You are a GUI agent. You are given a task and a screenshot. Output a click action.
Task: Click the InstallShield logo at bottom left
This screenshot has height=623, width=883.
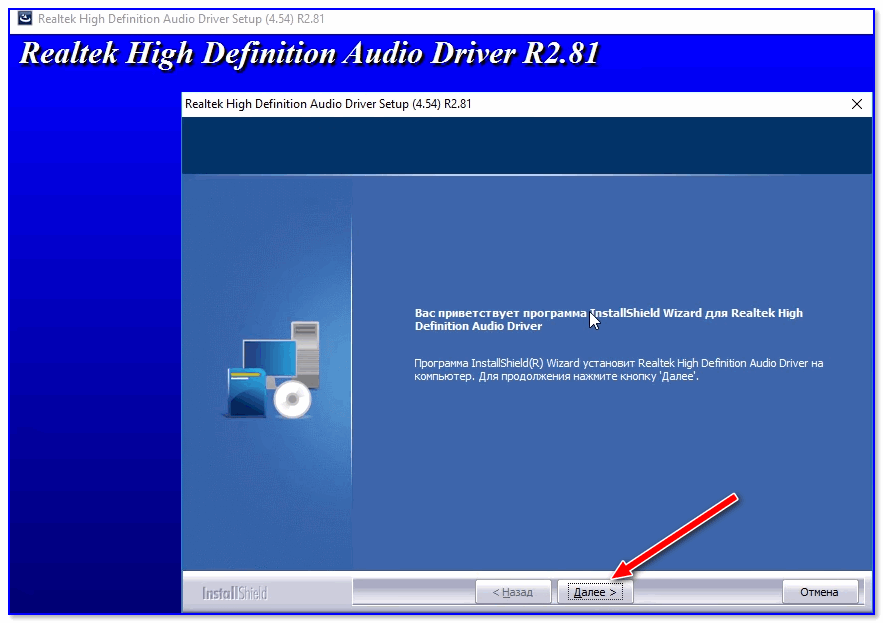235,593
